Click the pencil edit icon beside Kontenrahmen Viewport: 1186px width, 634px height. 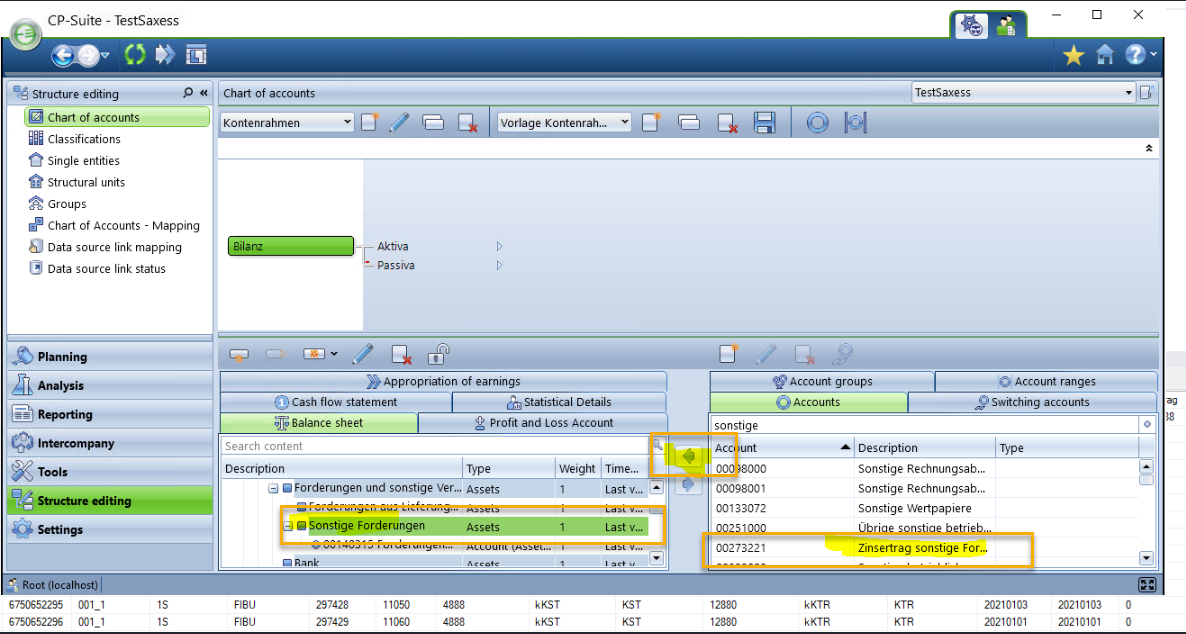399,123
